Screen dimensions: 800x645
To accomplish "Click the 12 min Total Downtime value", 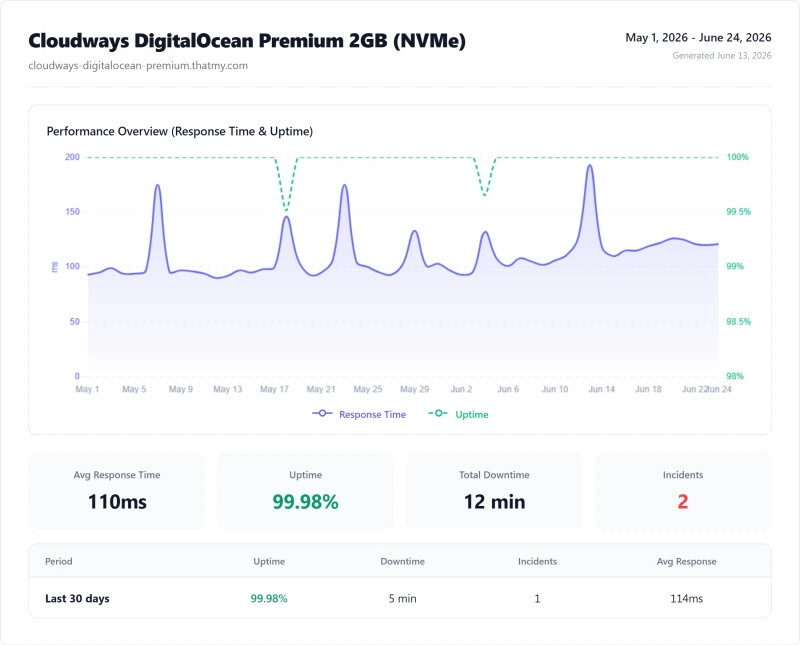I will point(494,502).
